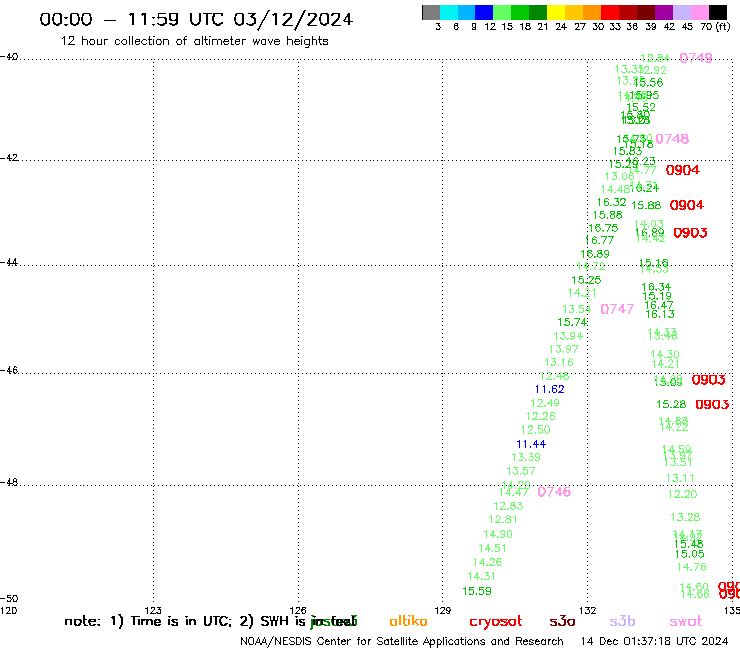The height and width of the screenshot is (650, 740).
Task: Click the 'cryosat' satellite legend label
Action: point(496,622)
